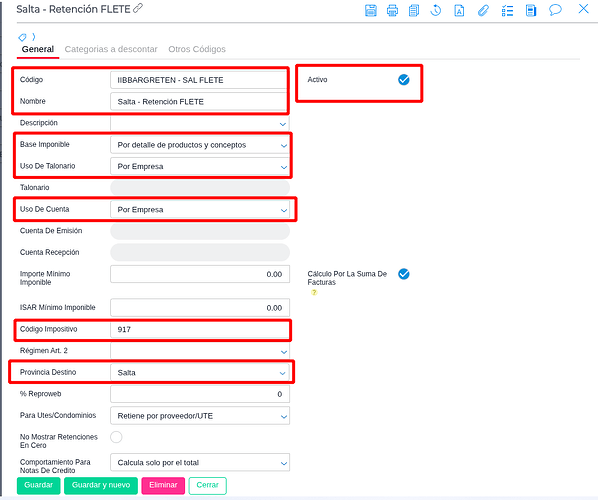
Task: Click the tag icon above the tabs
Action: click(x=22, y=37)
